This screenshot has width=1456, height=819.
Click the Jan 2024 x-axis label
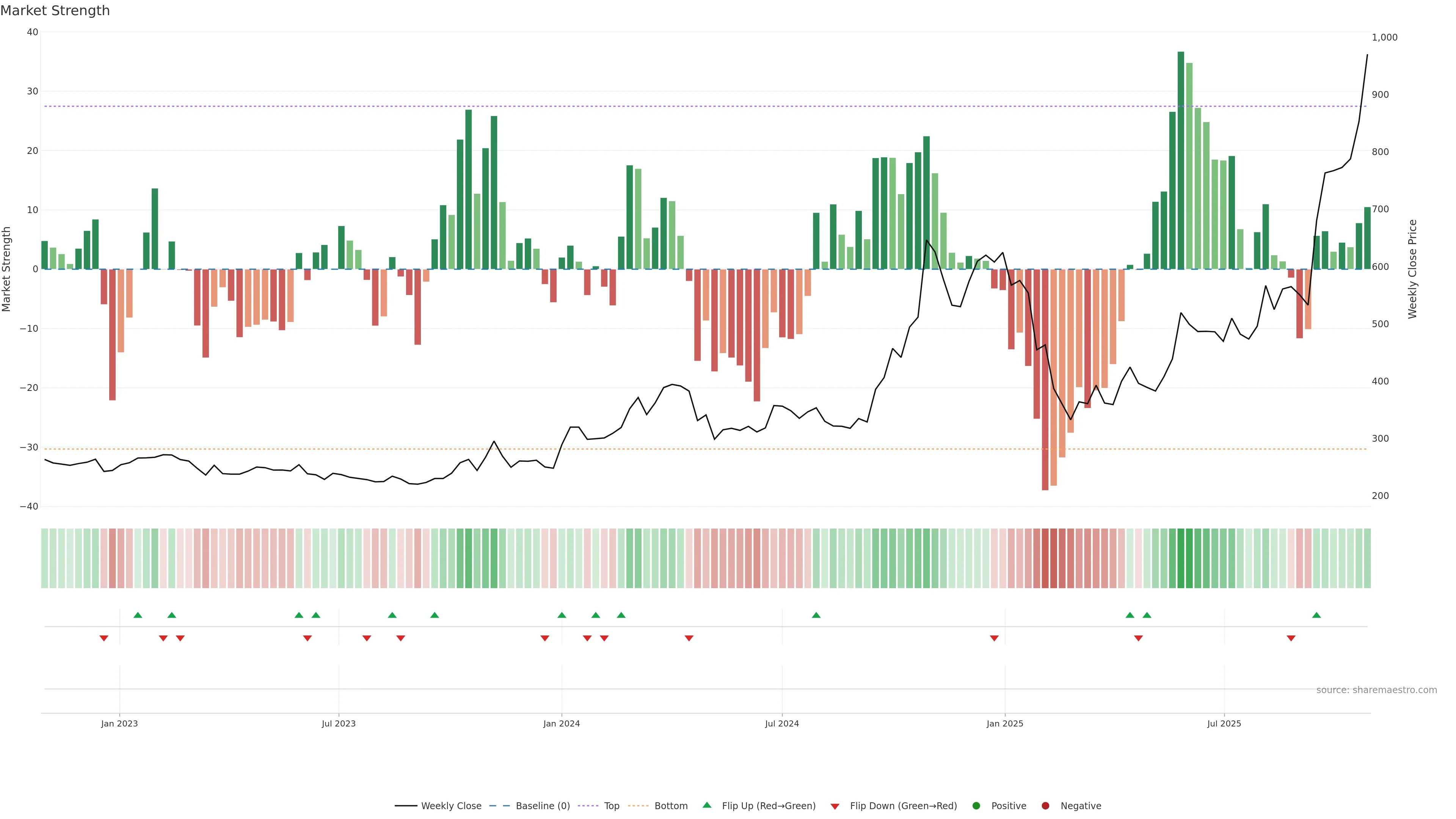click(x=561, y=723)
